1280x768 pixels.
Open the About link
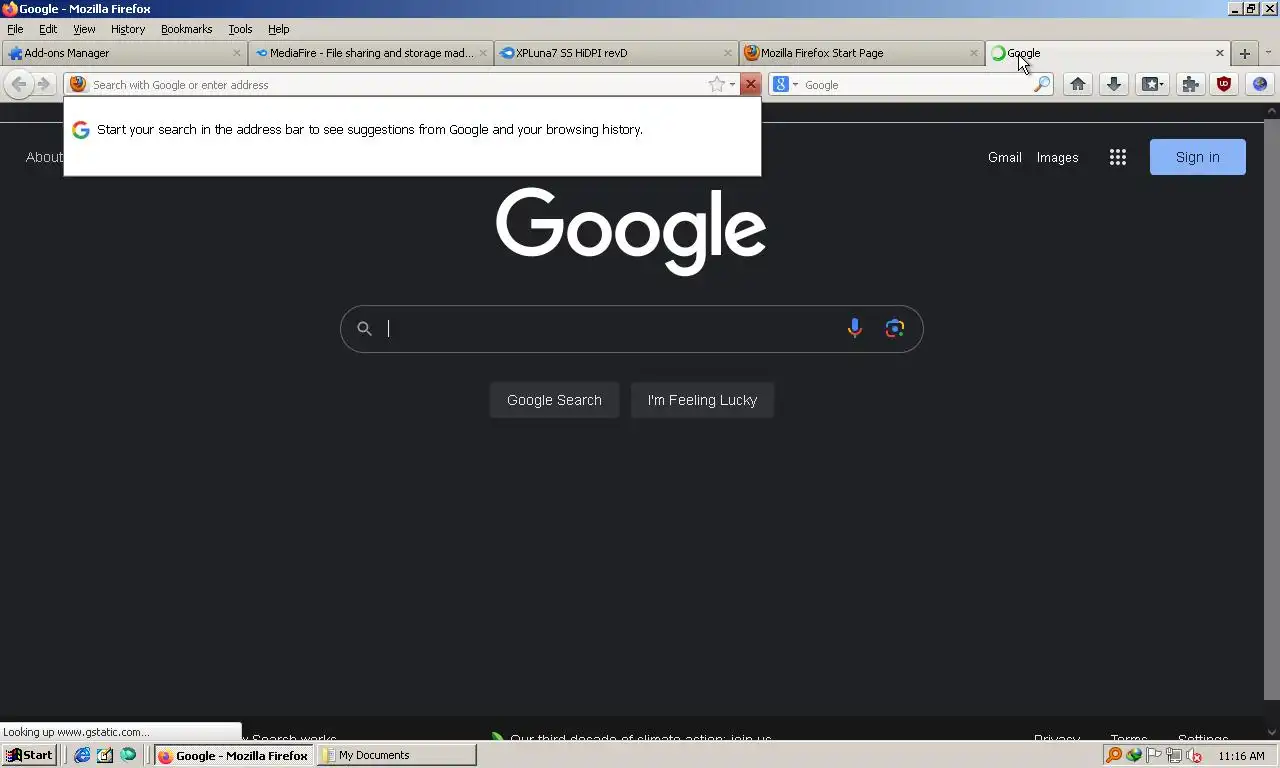(44, 157)
